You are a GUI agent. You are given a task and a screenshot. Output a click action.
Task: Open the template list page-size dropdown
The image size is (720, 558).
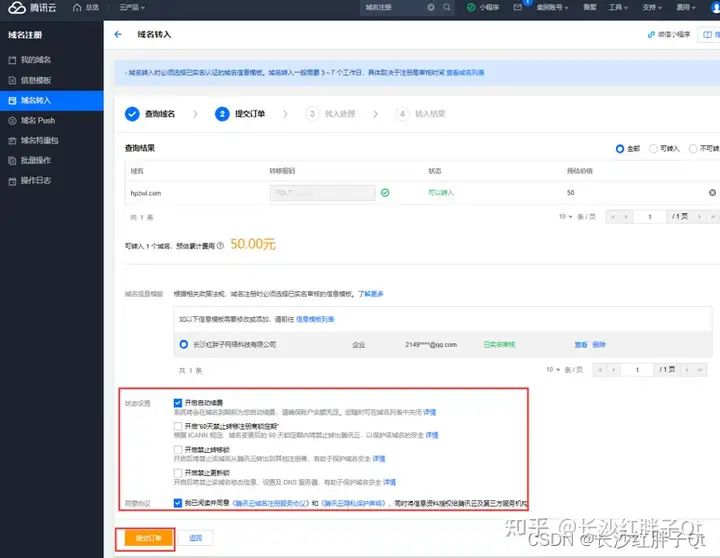(553, 370)
